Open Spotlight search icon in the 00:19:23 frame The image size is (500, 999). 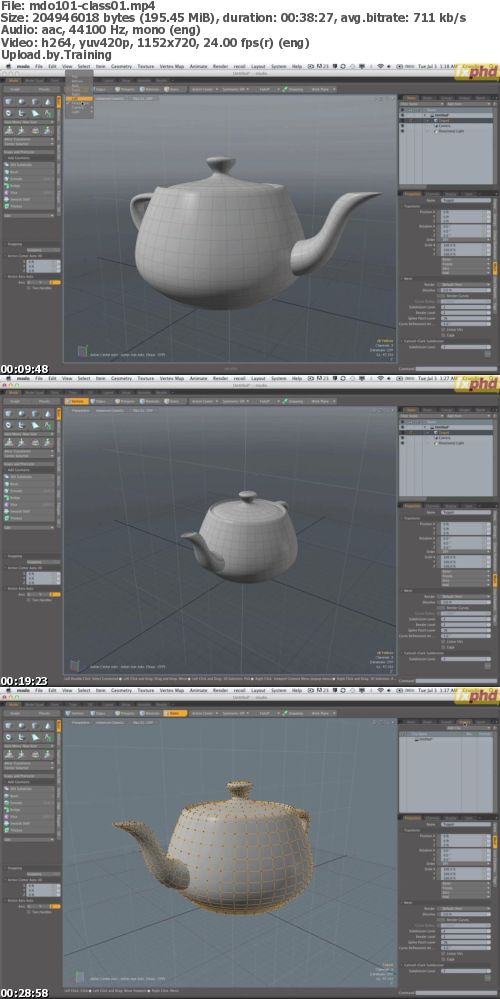(493, 378)
